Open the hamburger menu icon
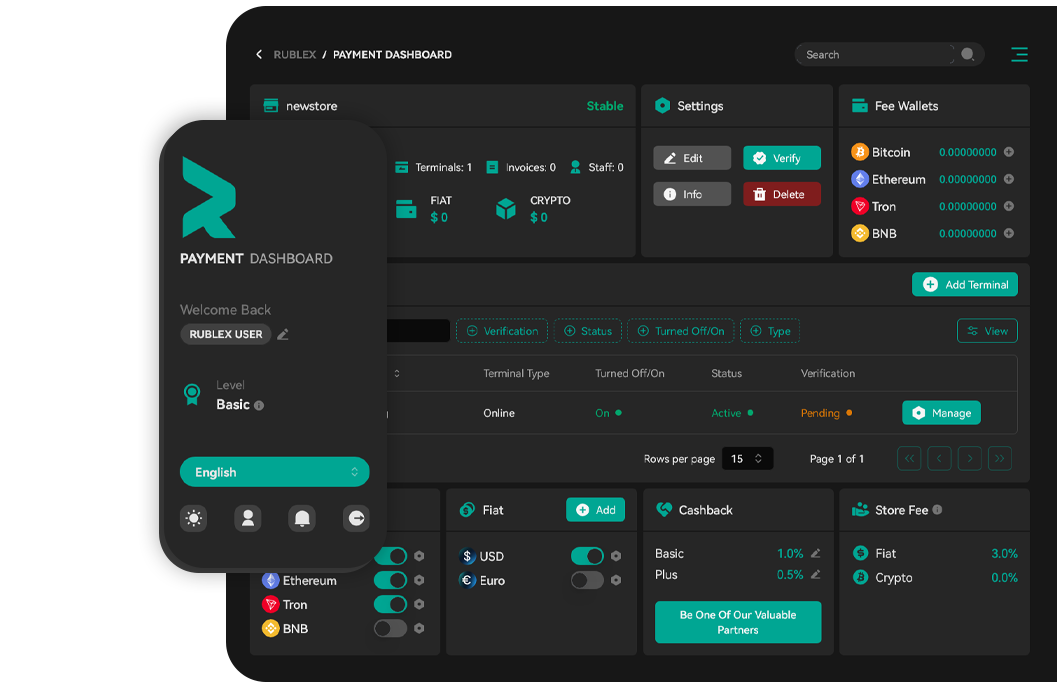1057x696 pixels. [1019, 55]
